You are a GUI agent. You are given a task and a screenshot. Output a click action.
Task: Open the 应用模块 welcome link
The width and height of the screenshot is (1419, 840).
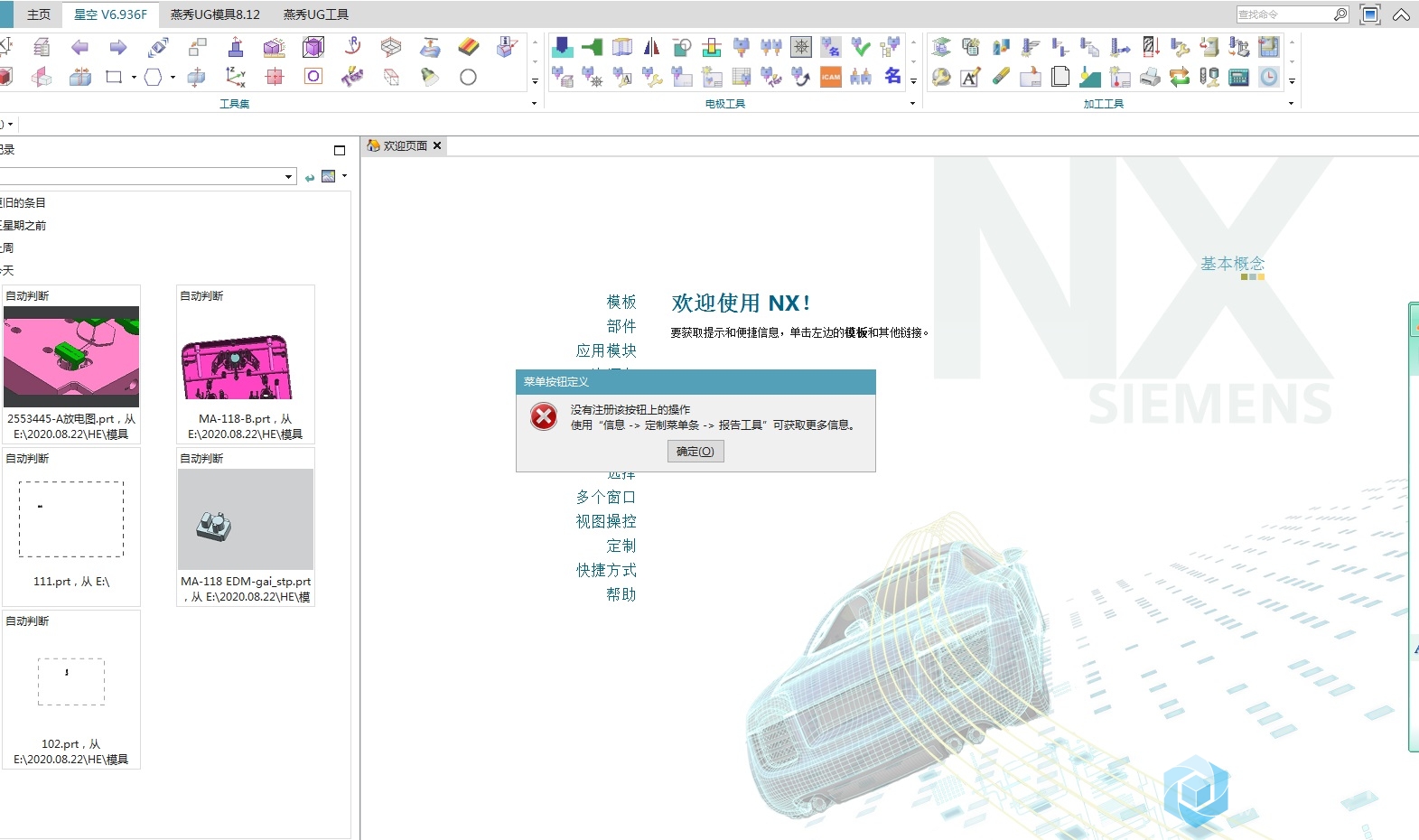[606, 350]
